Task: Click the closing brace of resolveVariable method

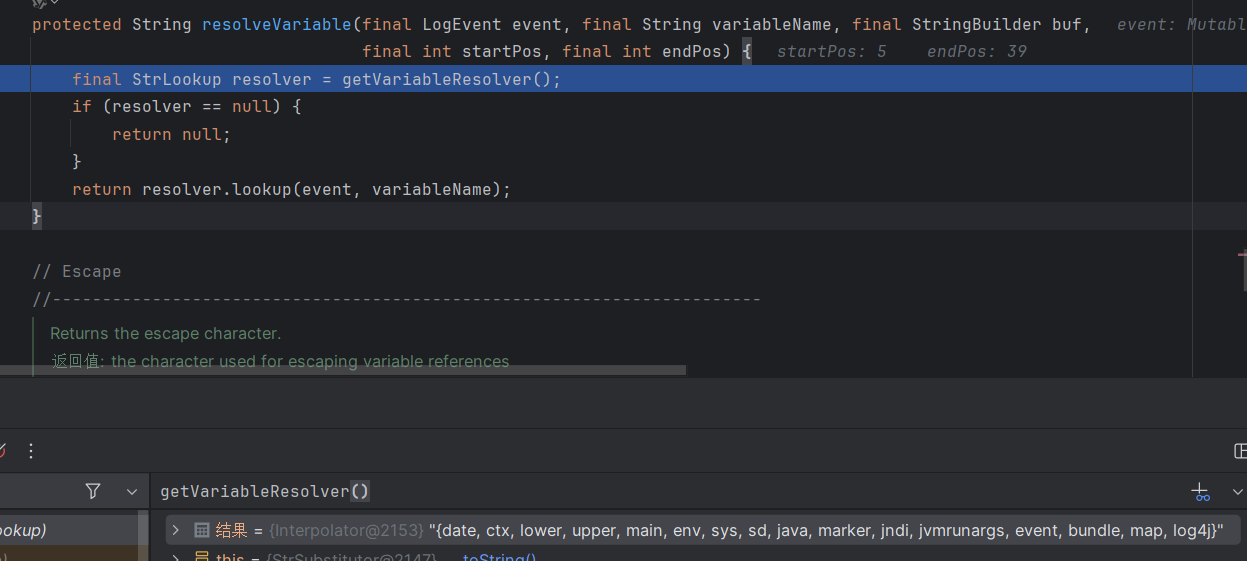Action: tap(37, 215)
